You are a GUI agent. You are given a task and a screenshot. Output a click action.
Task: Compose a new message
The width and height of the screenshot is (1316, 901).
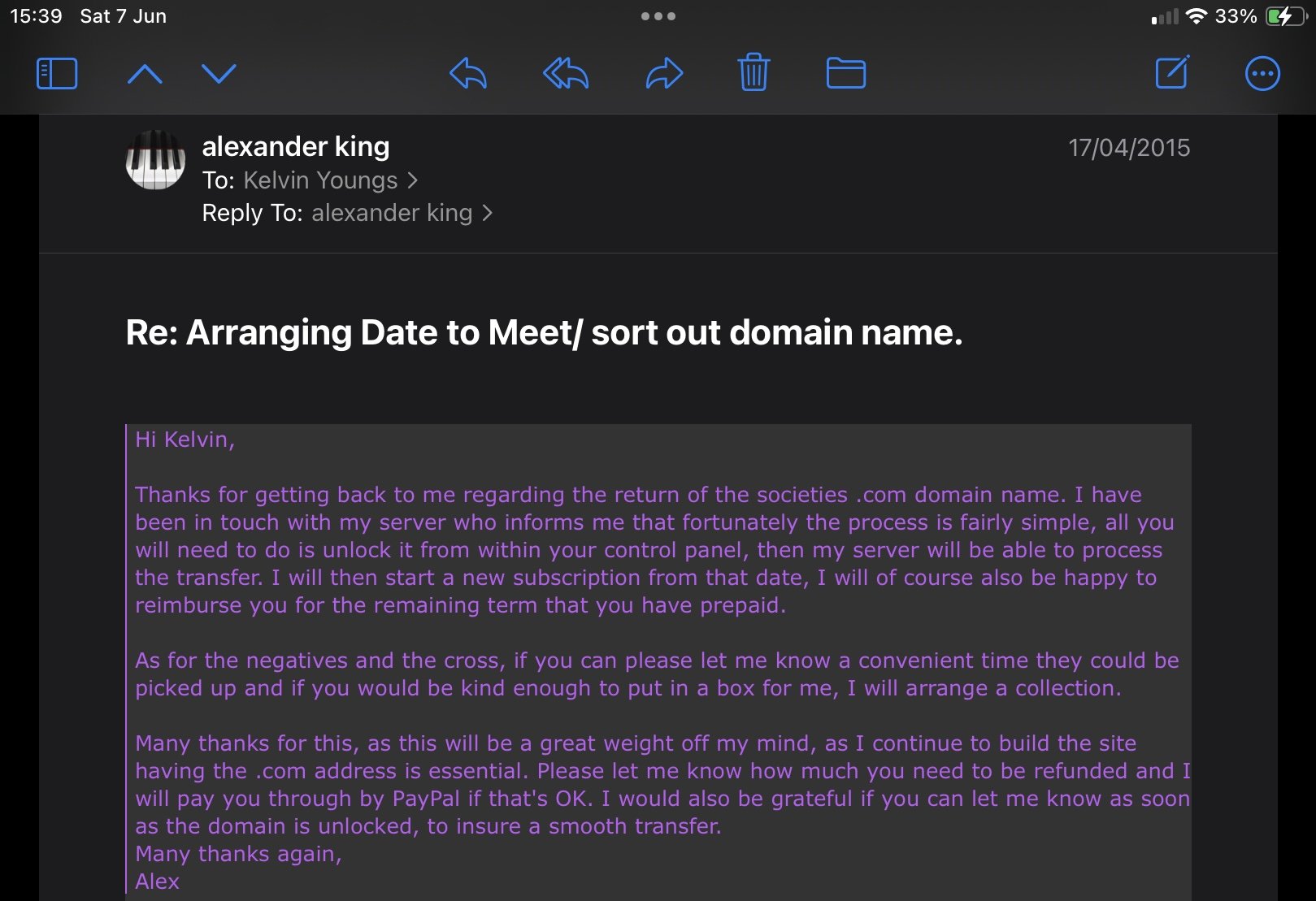click(x=1172, y=73)
